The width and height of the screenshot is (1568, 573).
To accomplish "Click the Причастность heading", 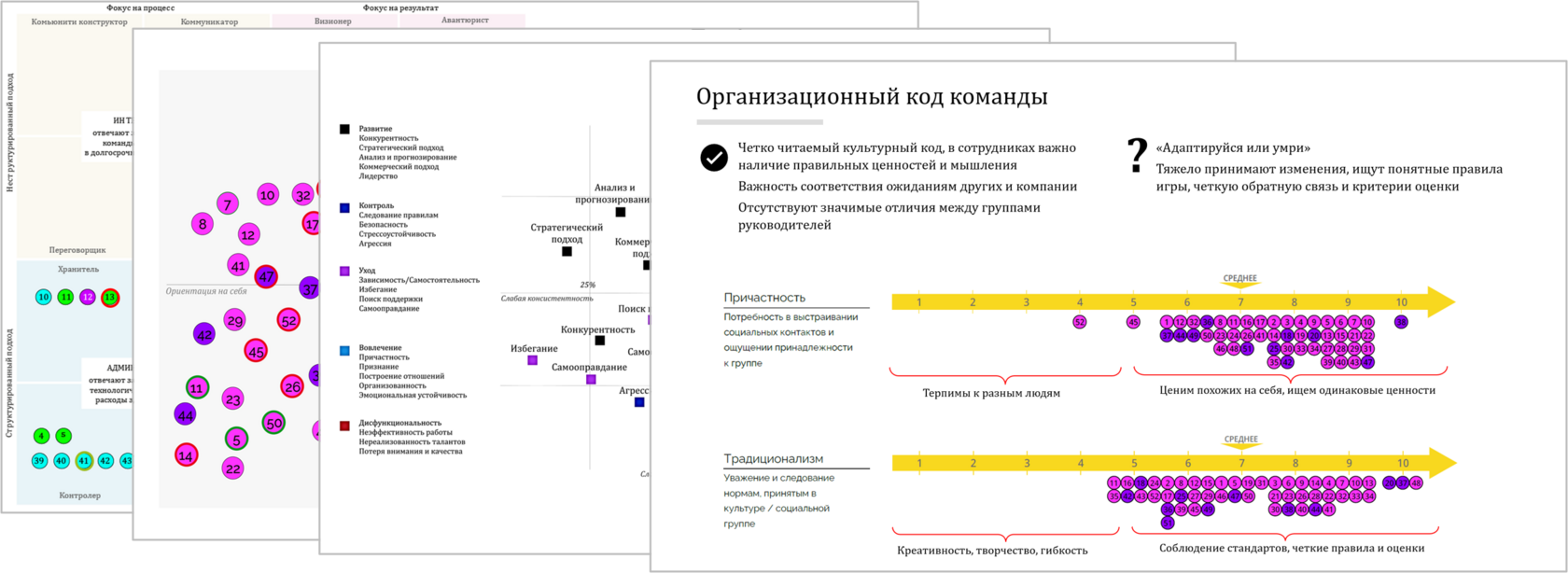I will click(764, 298).
